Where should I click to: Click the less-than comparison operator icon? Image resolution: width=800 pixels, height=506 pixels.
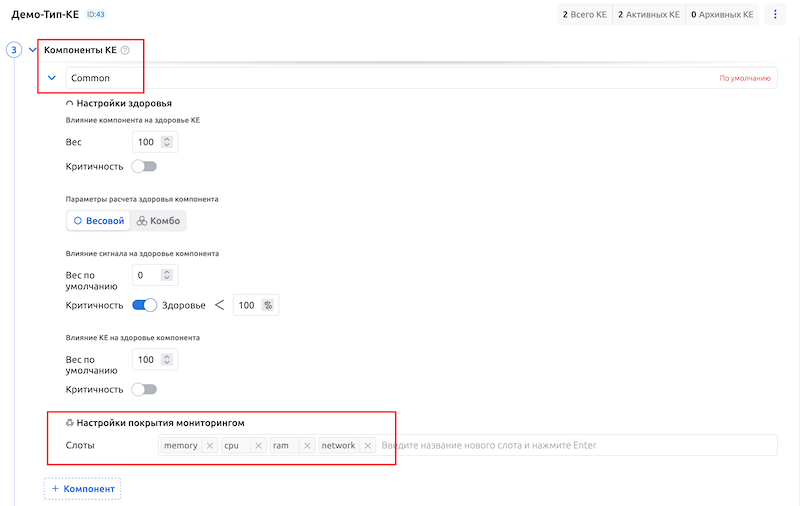219,305
